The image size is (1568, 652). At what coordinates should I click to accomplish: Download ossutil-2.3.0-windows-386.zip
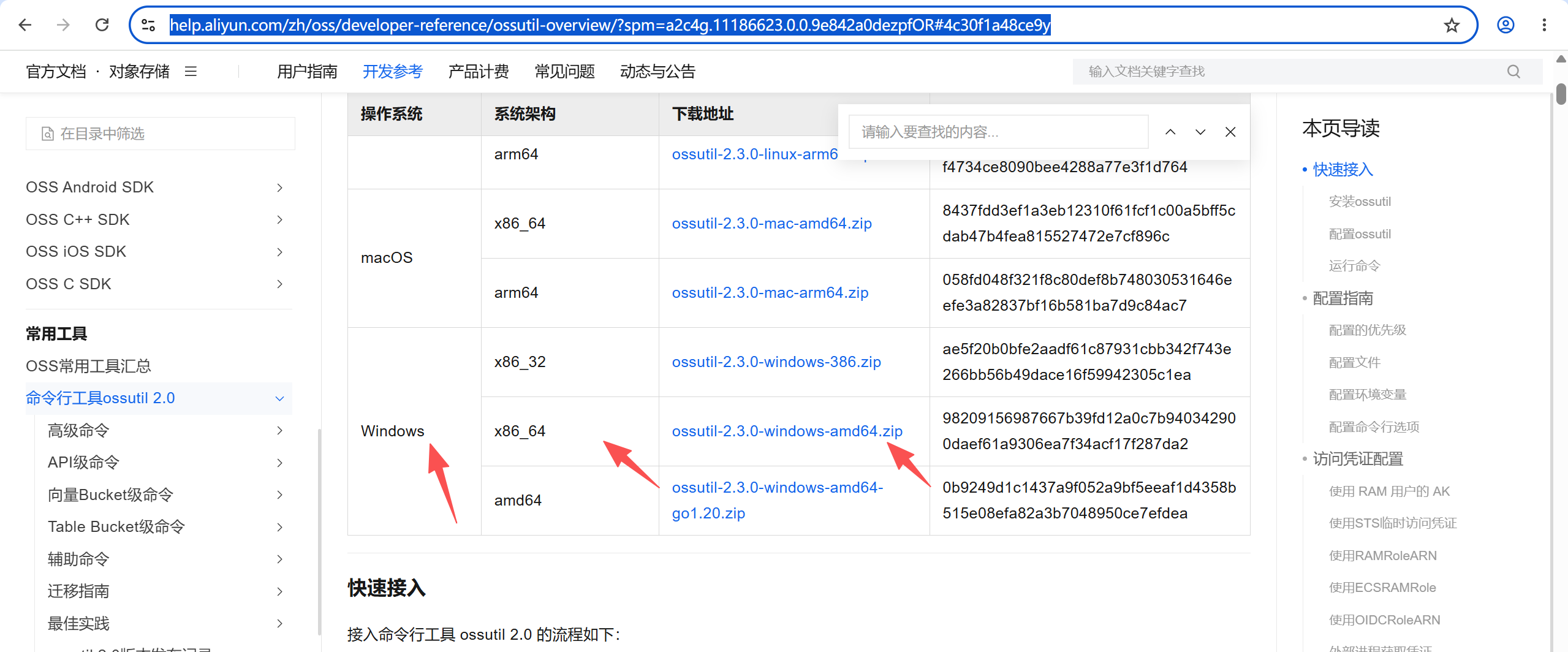[776, 362]
